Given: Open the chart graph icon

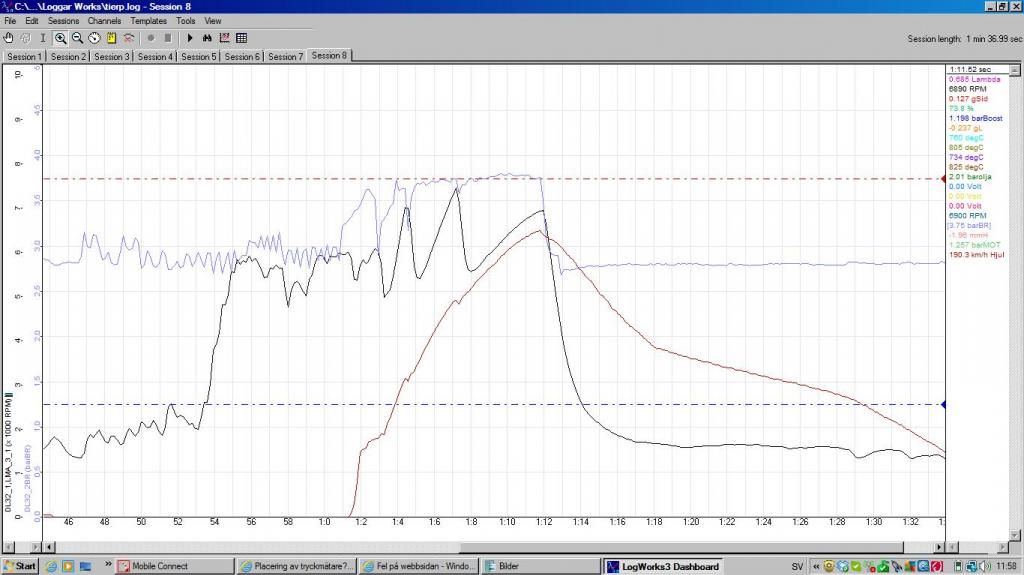Looking at the screenshot, I should click(224, 38).
